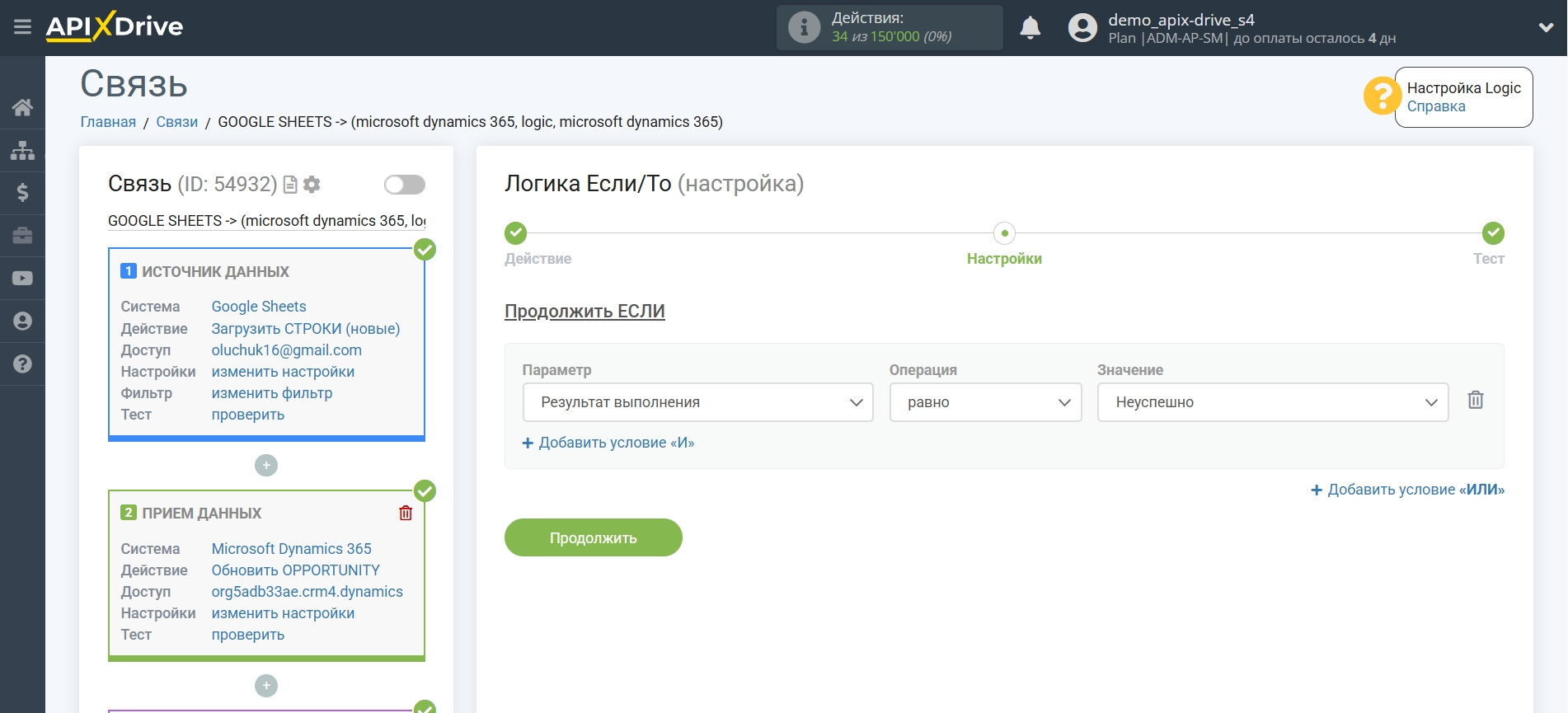Open Параметр dropdown Результат выполнения
Image resolution: width=1568 pixels, height=713 pixels.
coord(697,402)
